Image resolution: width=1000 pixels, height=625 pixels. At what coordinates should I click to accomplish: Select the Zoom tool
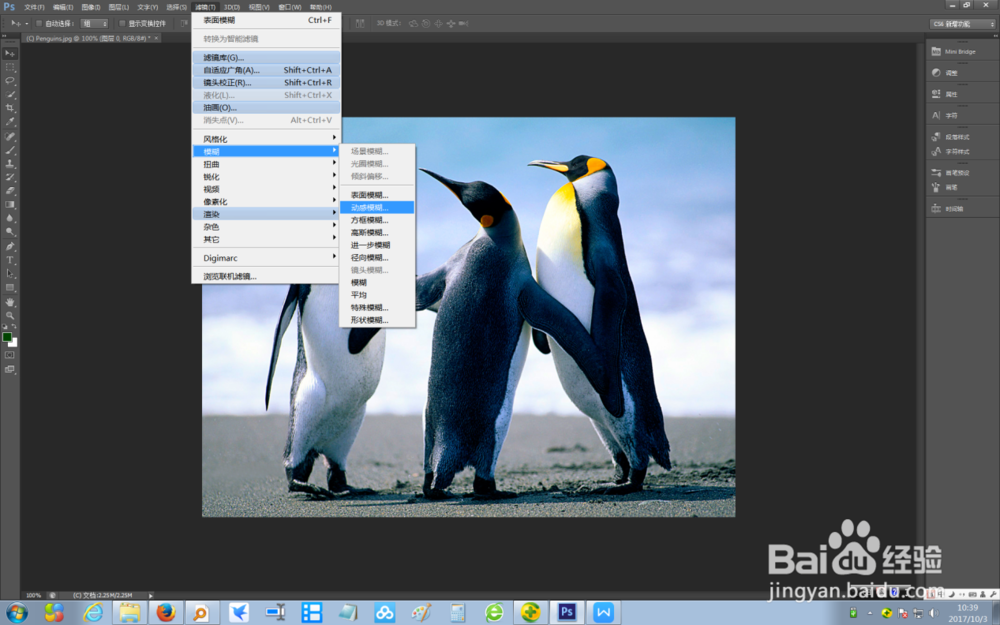coord(10,316)
